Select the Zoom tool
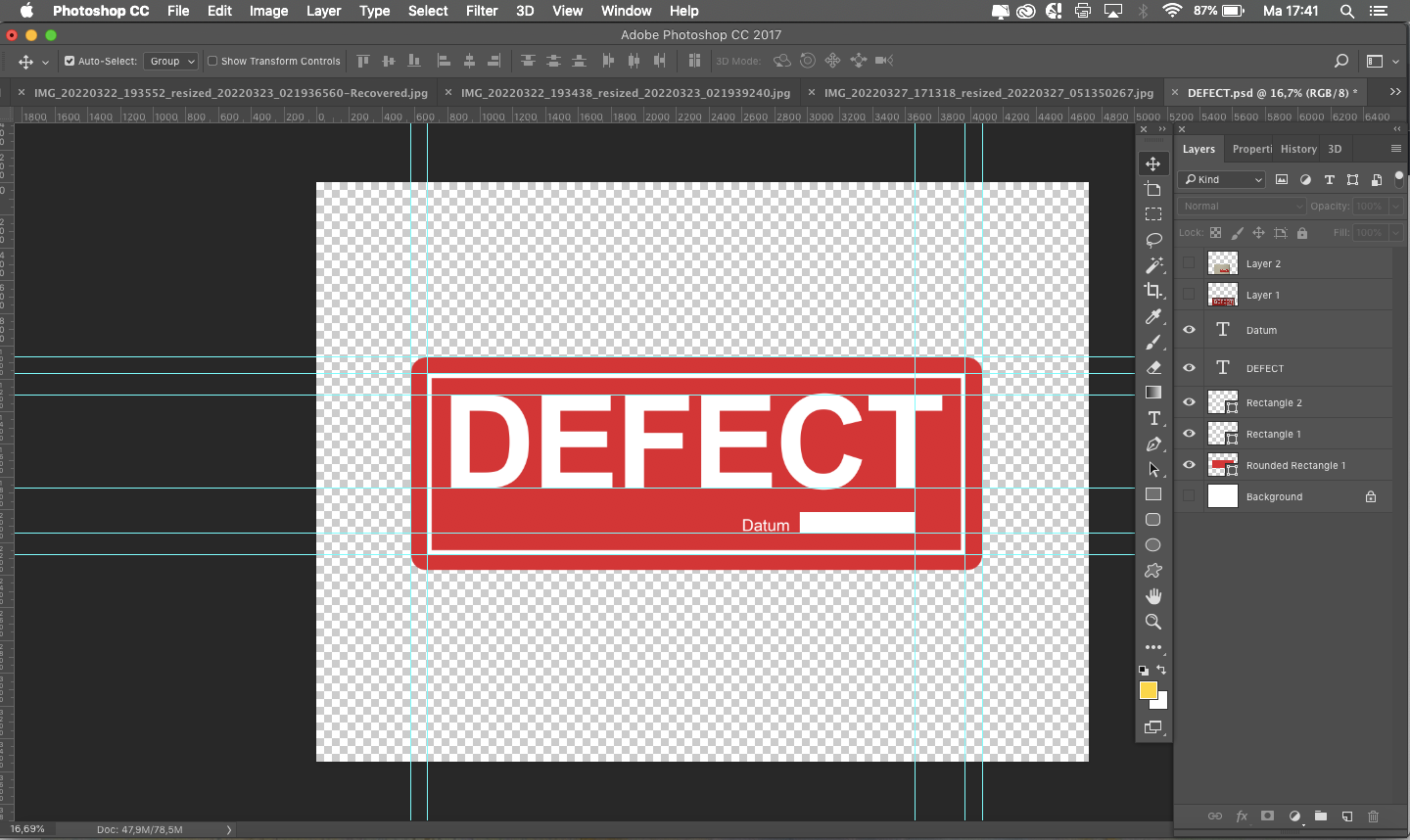 (x=1153, y=622)
